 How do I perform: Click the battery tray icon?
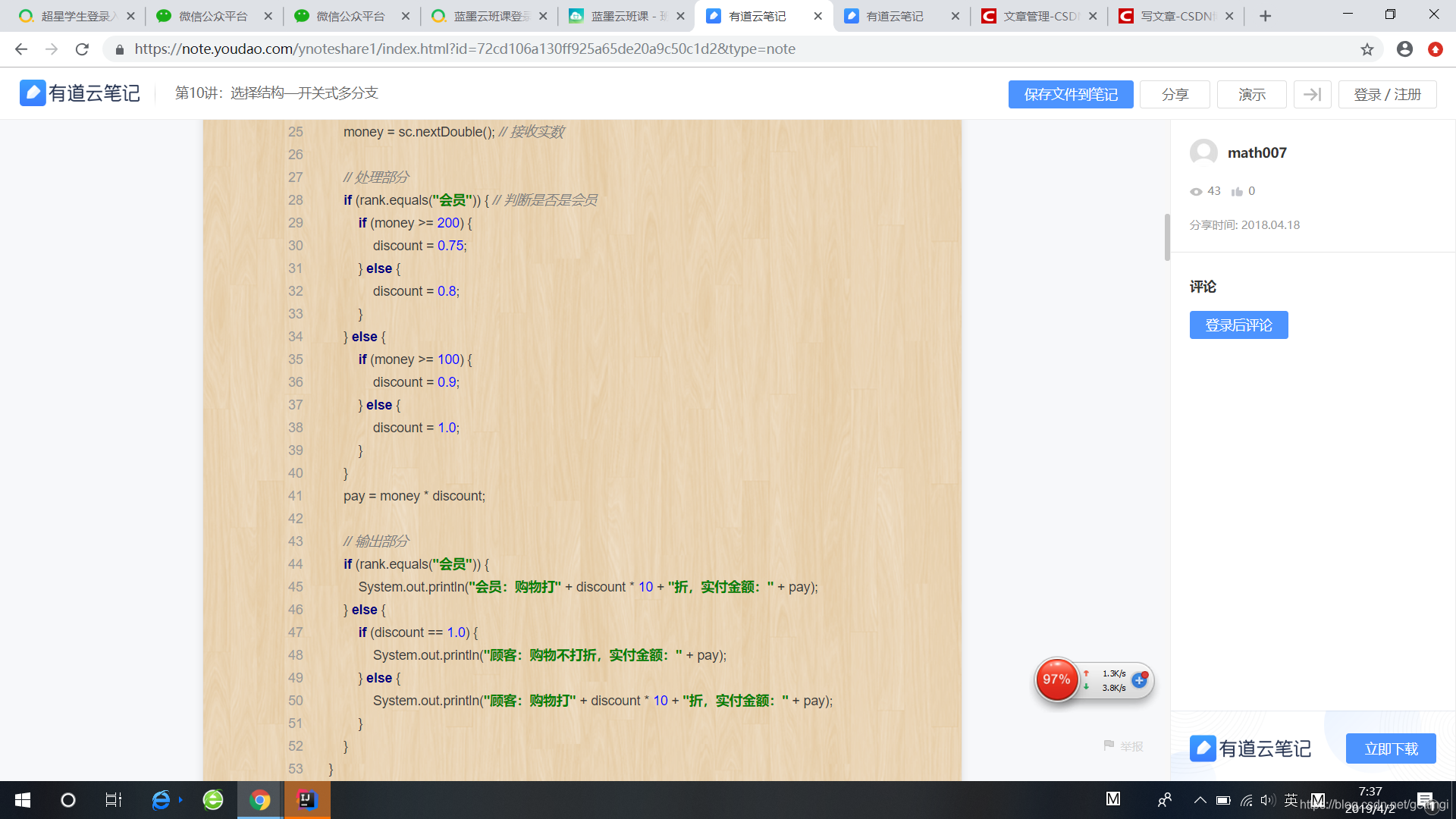pyautogui.click(x=1223, y=800)
